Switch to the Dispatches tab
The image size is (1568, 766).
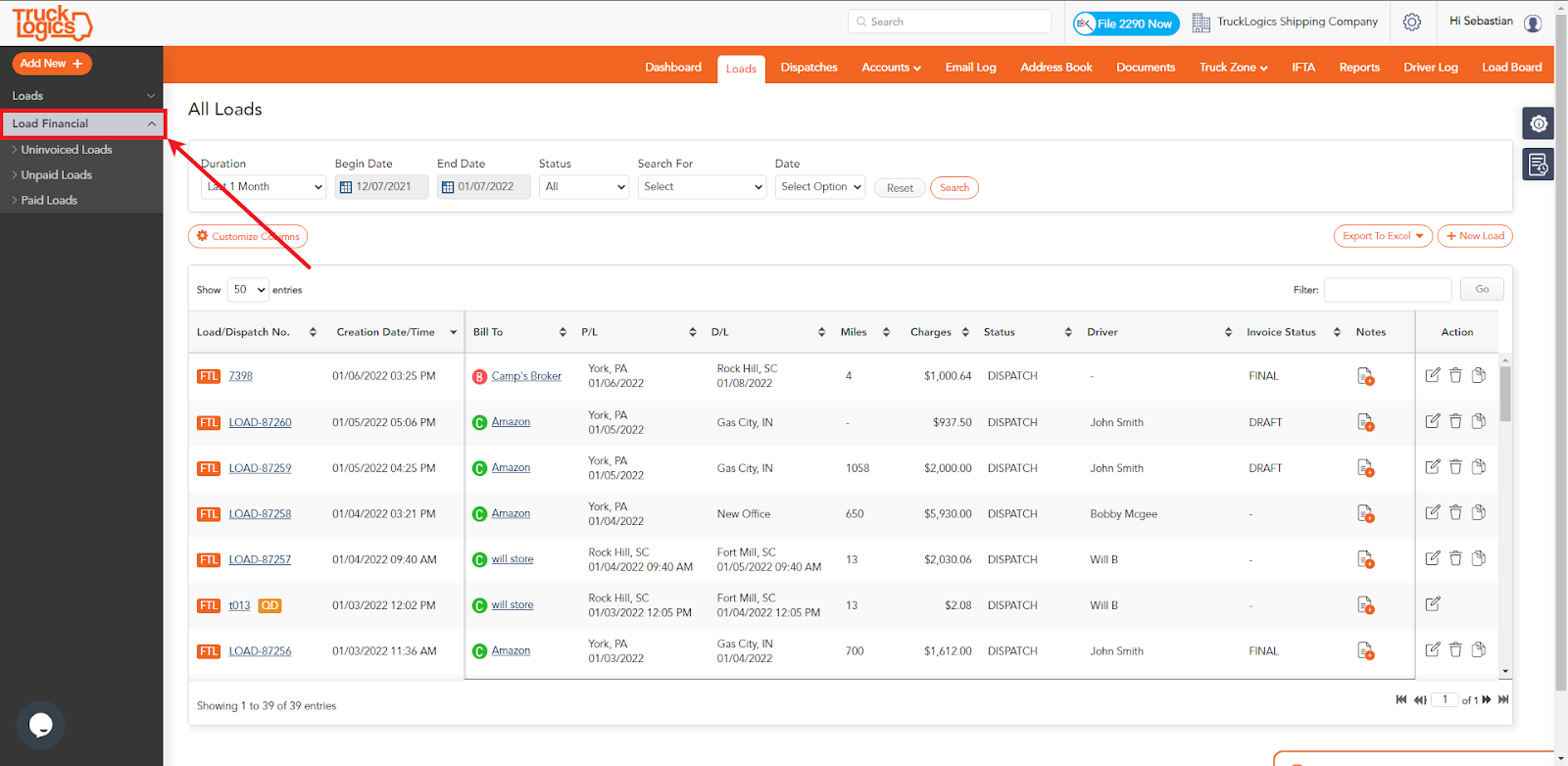(x=808, y=68)
